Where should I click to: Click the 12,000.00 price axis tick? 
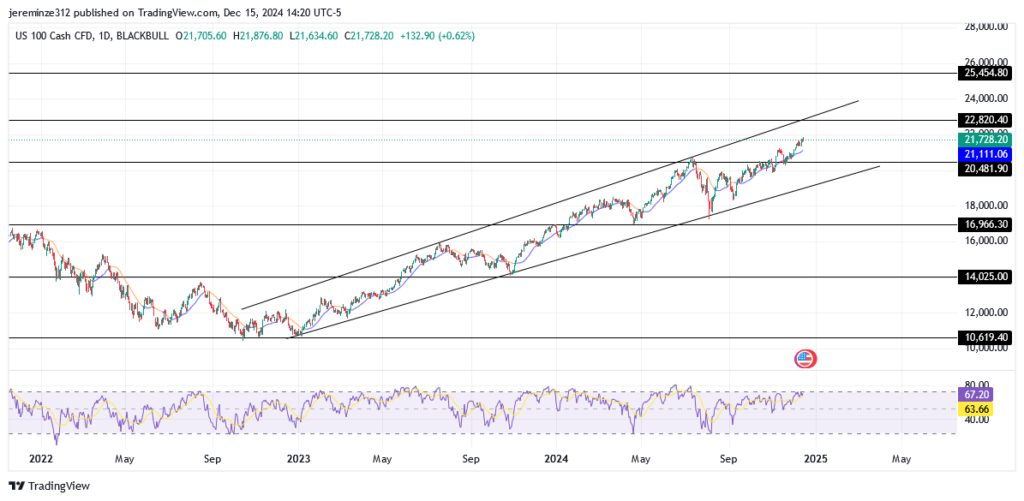[987, 312]
